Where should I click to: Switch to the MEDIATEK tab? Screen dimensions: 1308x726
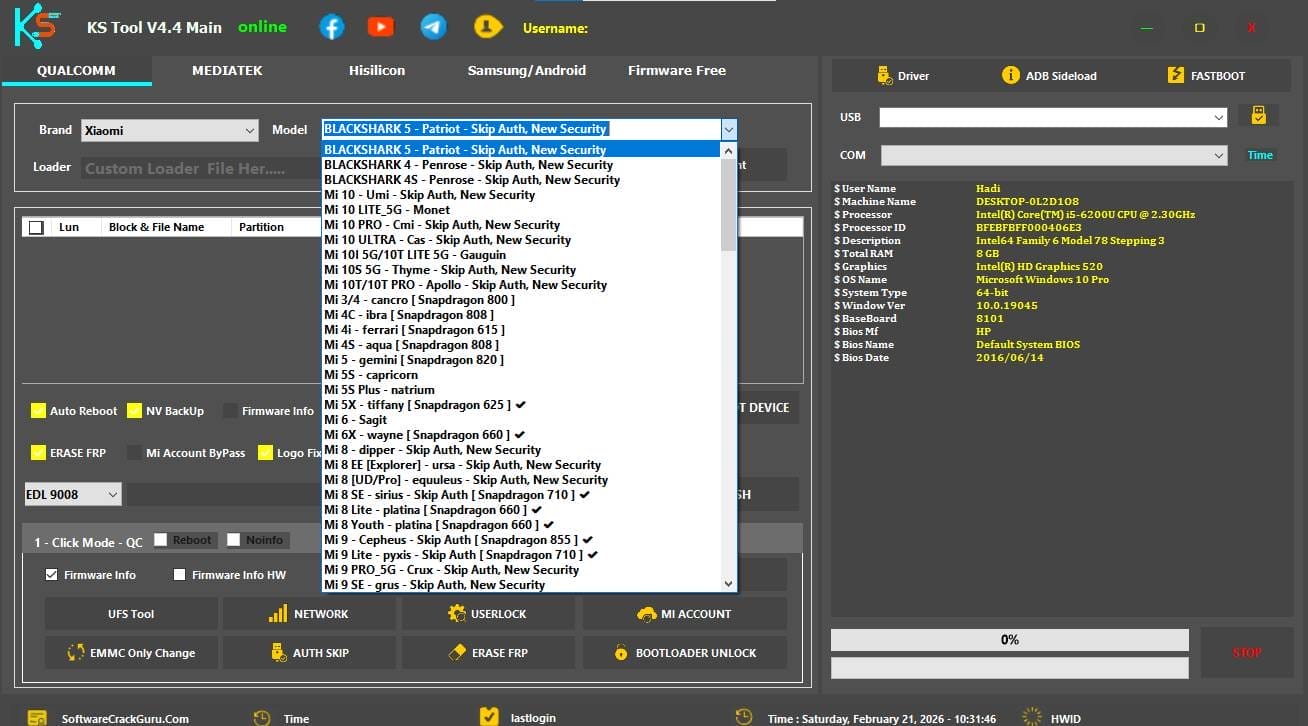click(228, 70)
